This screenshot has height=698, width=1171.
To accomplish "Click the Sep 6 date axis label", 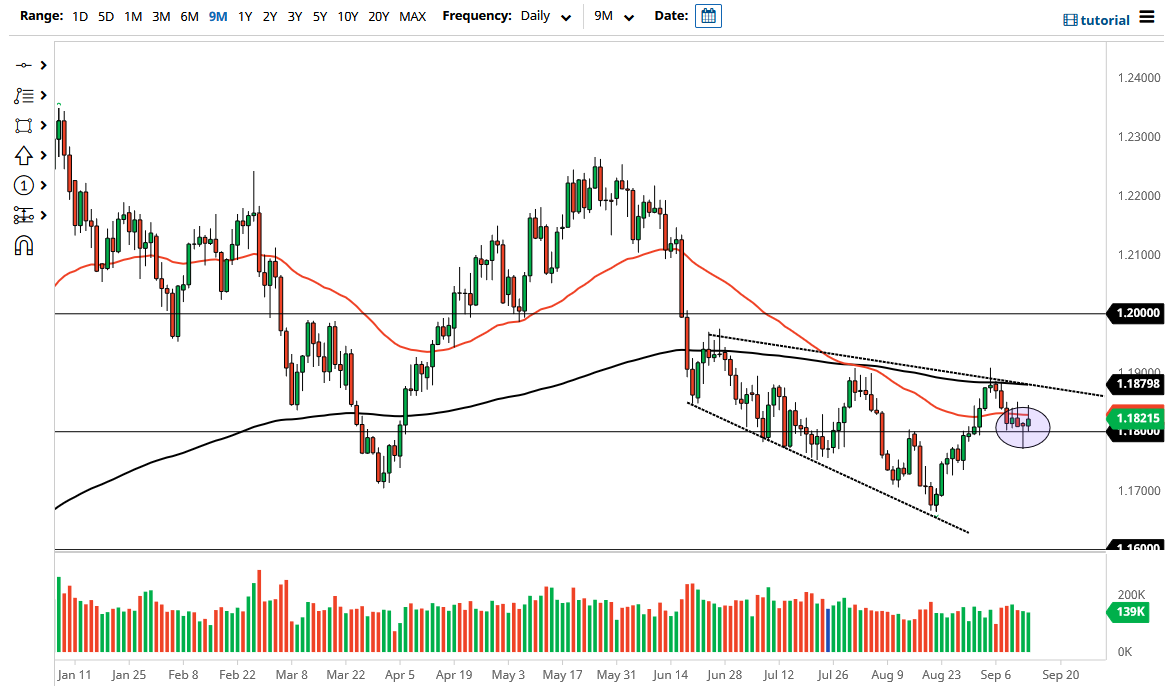I will [995, 675].
